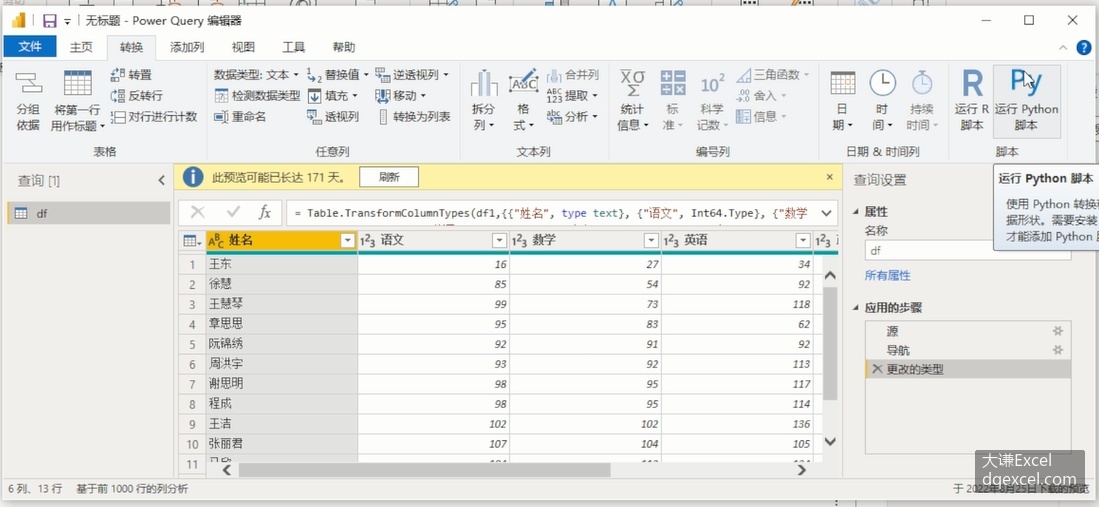Delete the 更改的类型 step with X
Image resolution: width=1099 pixels, height=507 pixels.
point(877,369)
